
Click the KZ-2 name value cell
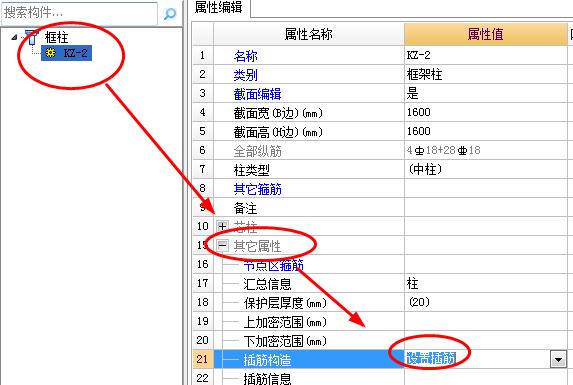485,56
